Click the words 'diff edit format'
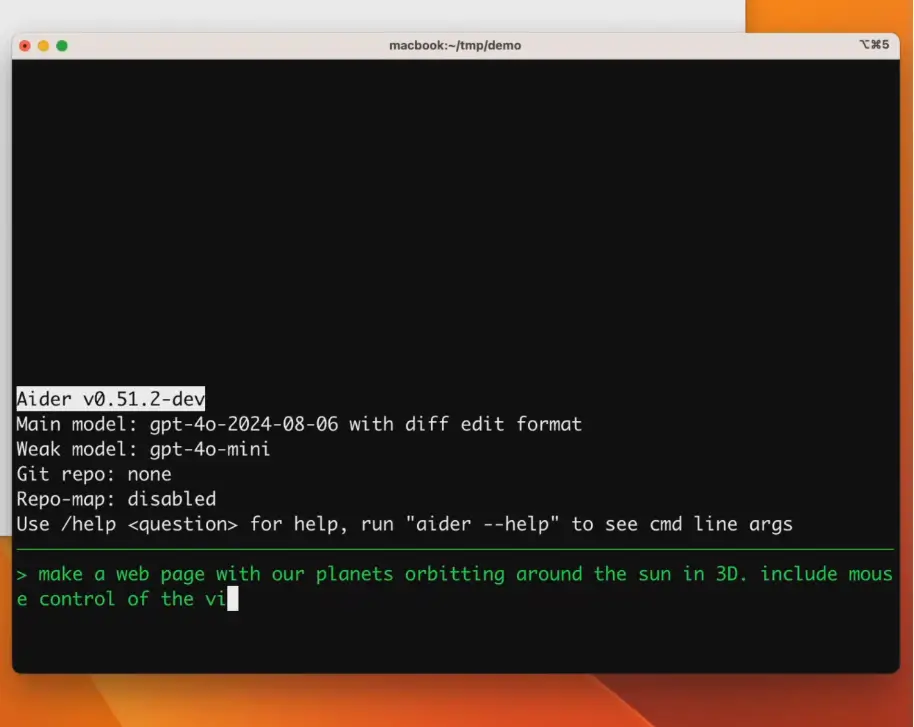 (x=493, y=424)
